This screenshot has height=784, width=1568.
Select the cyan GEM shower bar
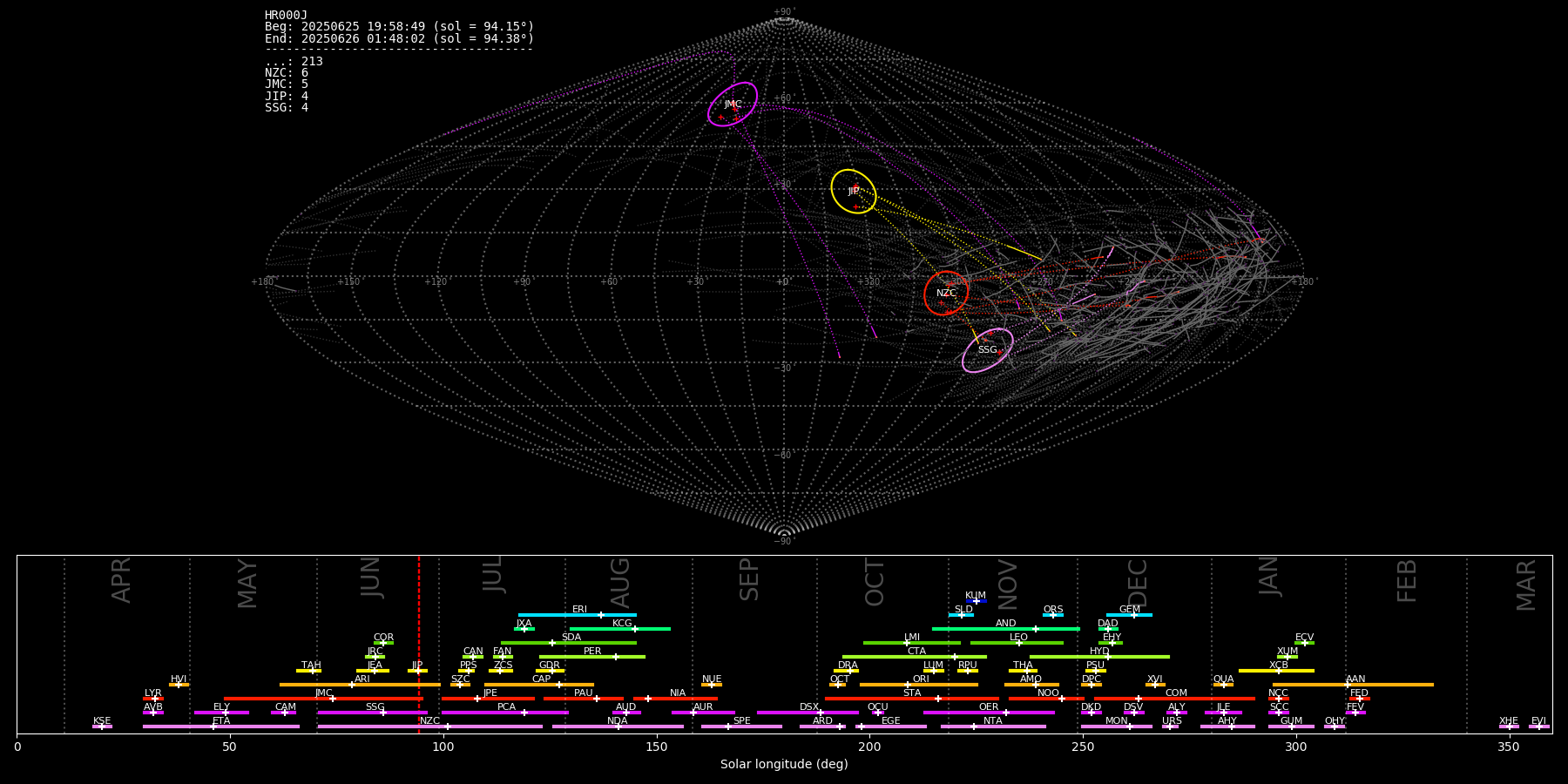tap(1129, 615)
